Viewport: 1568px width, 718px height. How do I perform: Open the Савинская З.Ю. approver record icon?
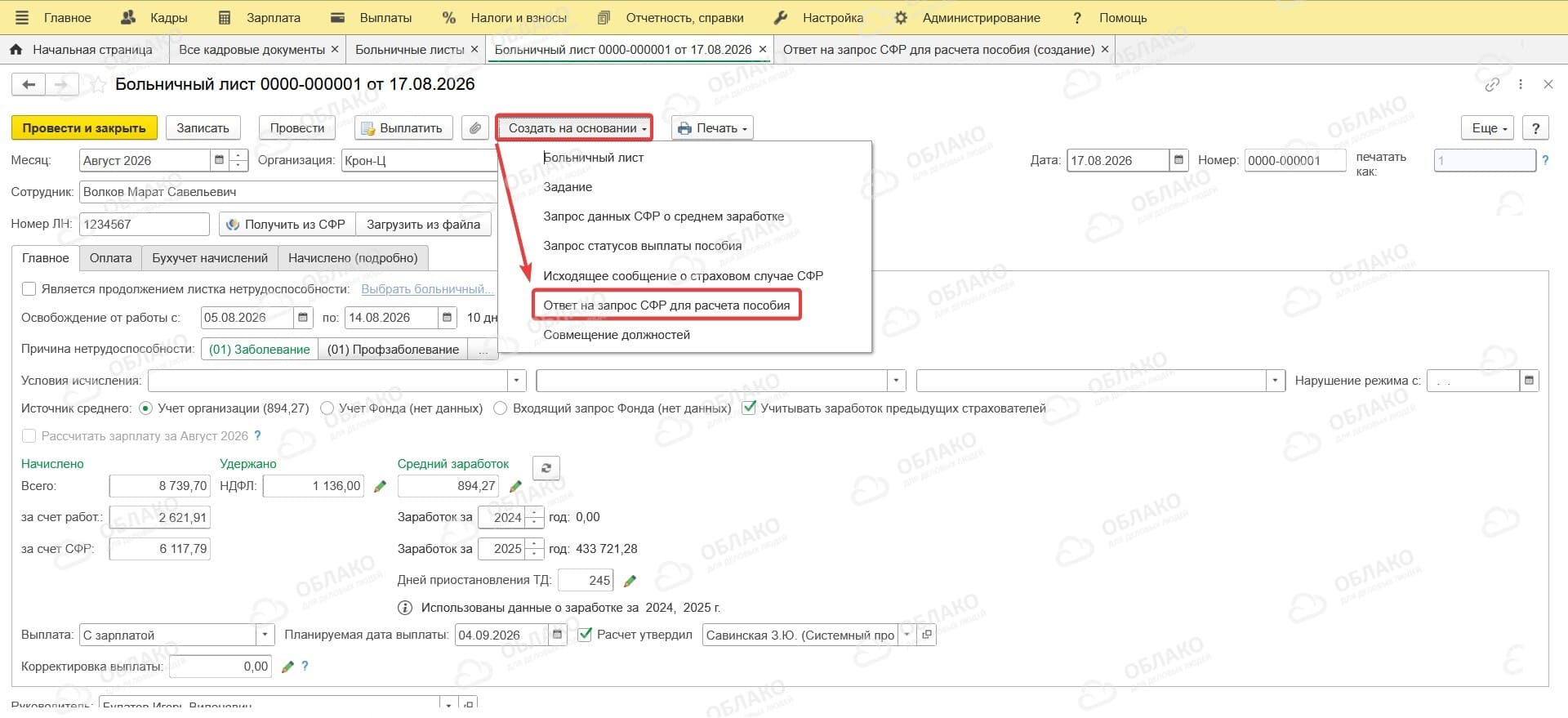tap(926, 635)
